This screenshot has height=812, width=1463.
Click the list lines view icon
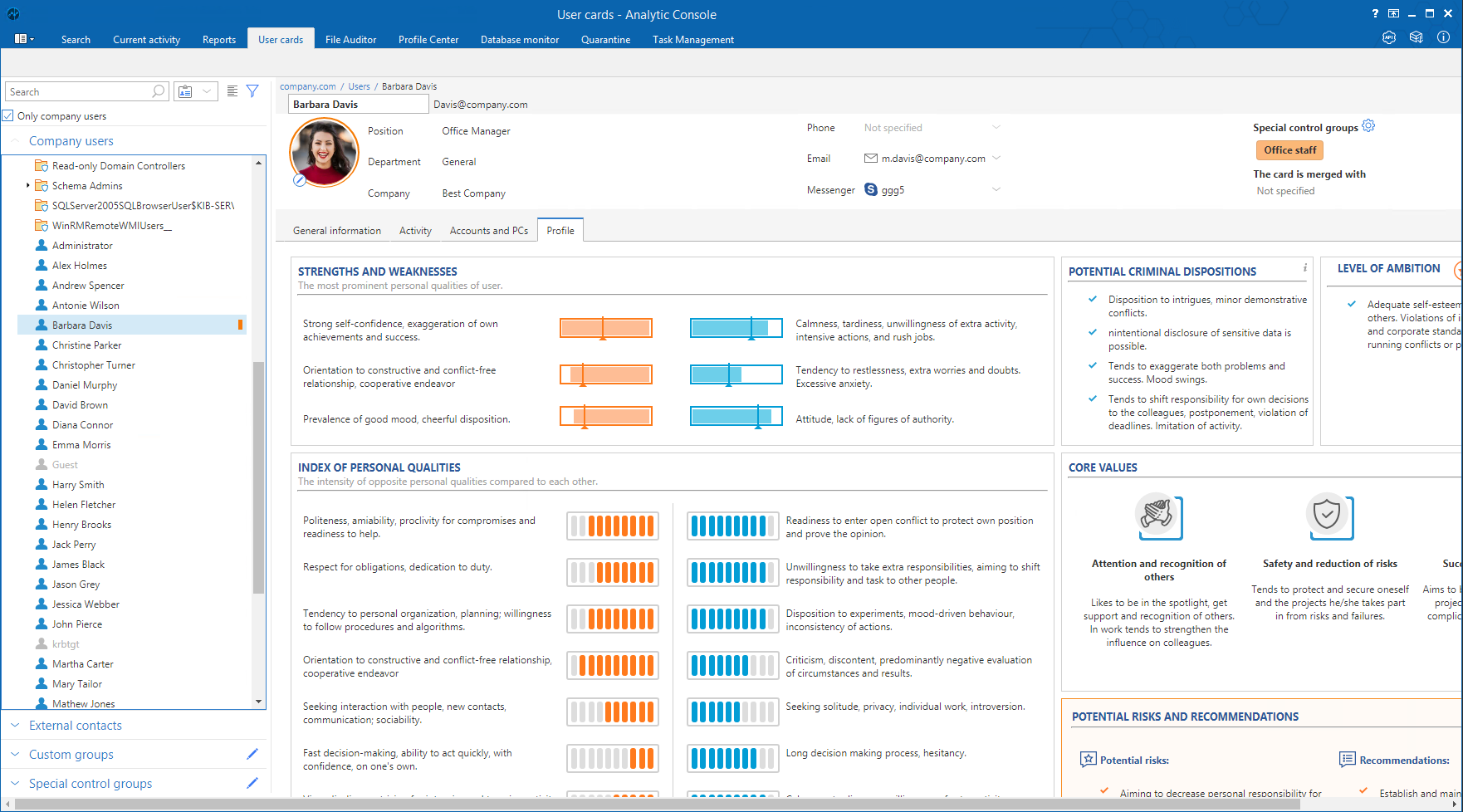tap(232, 91)
